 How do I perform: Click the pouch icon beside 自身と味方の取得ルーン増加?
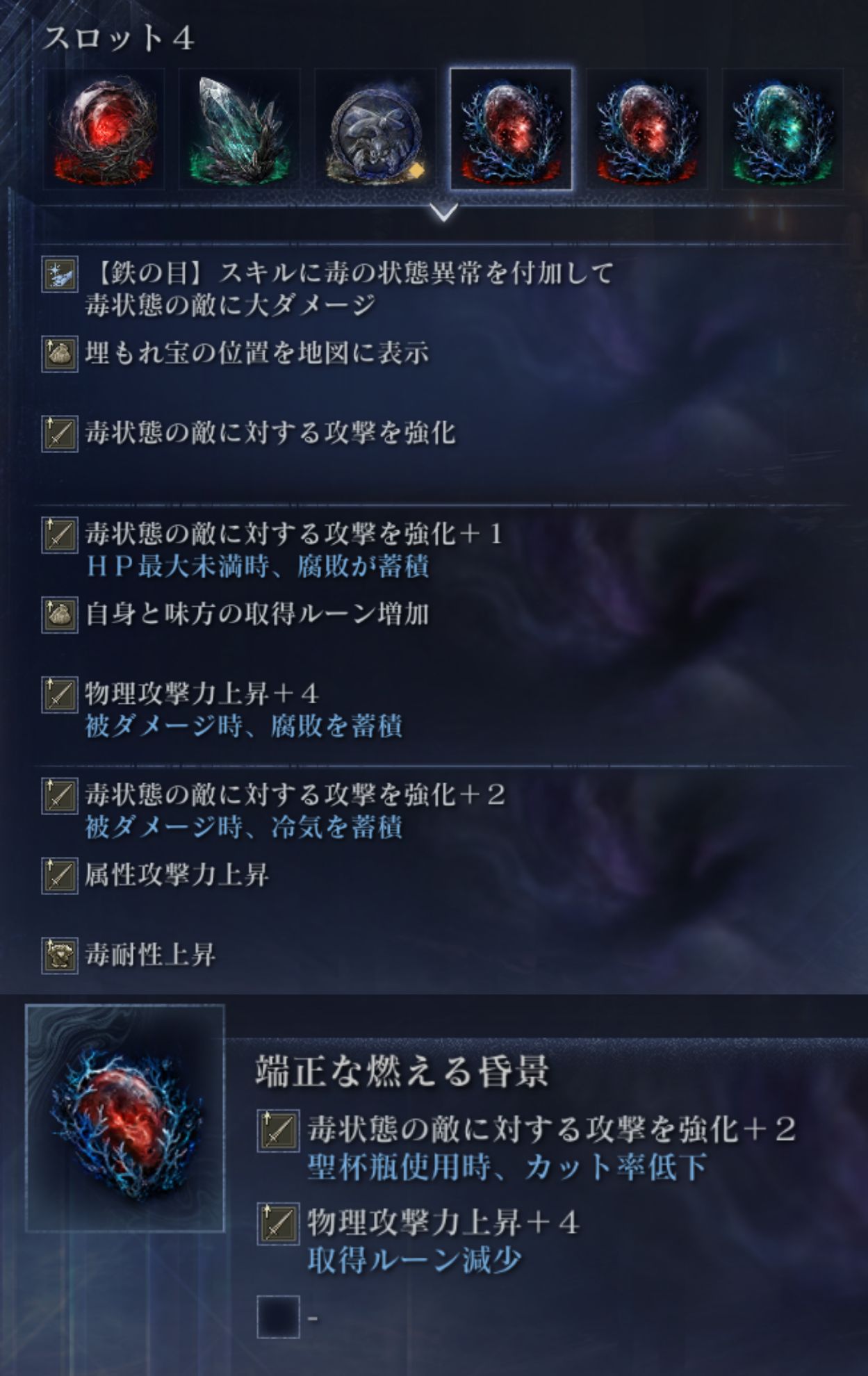(59, 614)
